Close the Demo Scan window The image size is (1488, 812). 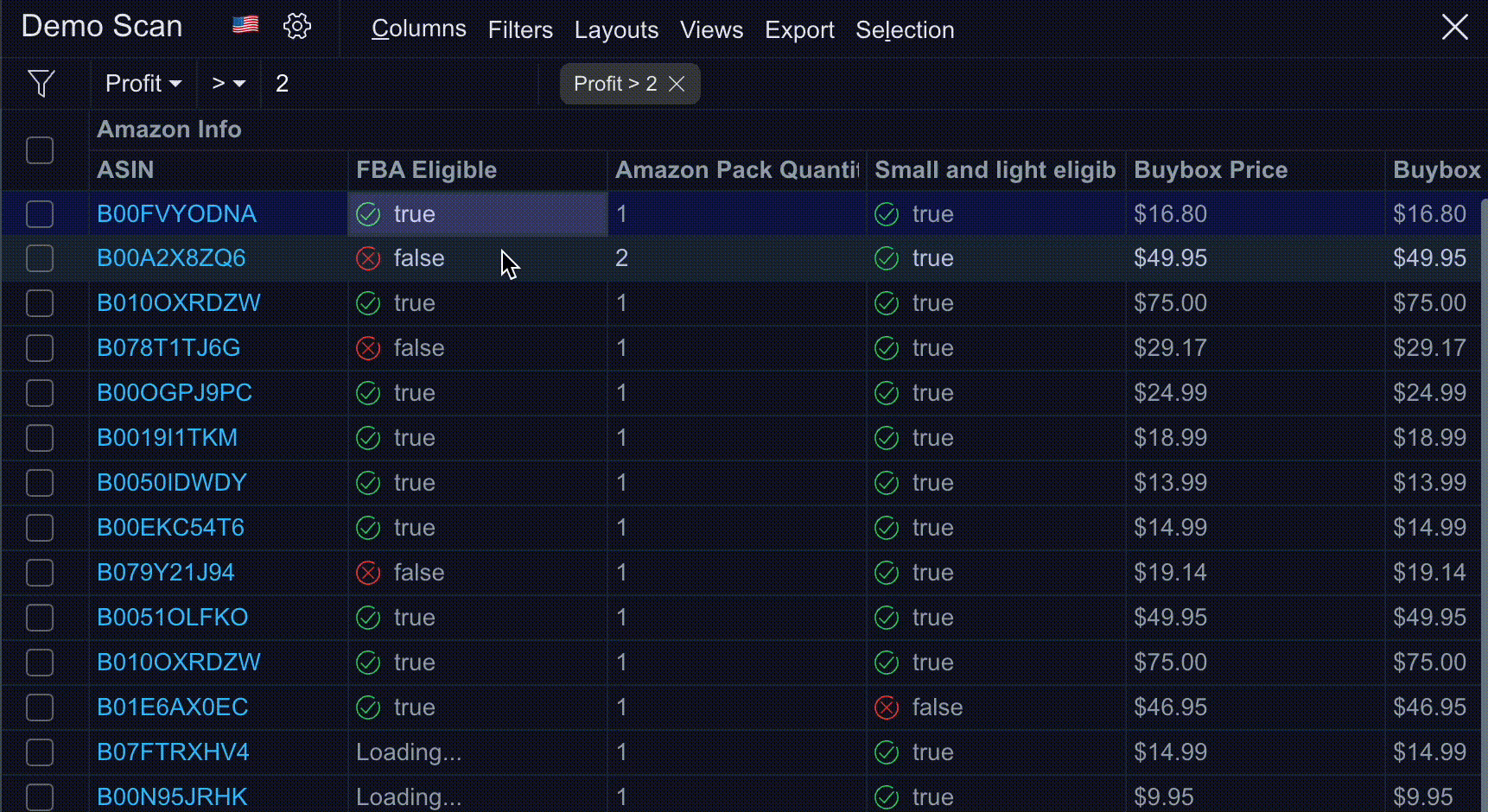(x=1455, y=28)
